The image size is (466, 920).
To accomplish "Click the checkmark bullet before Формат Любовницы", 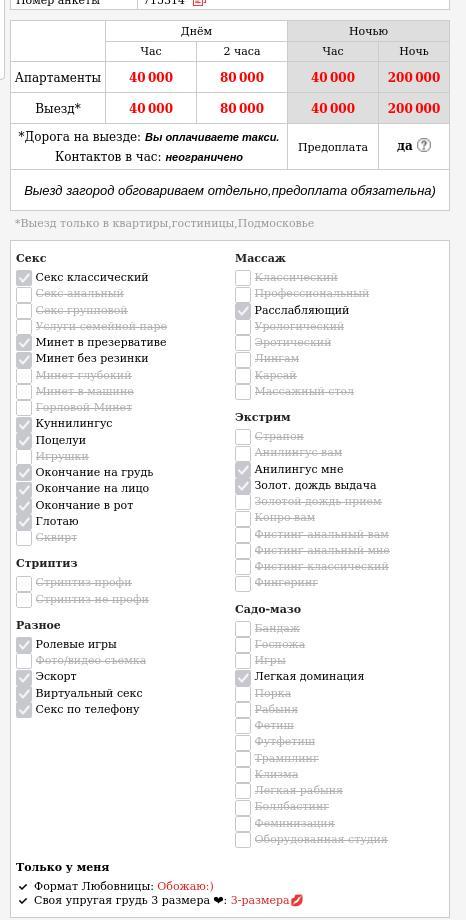I will 23,887.
